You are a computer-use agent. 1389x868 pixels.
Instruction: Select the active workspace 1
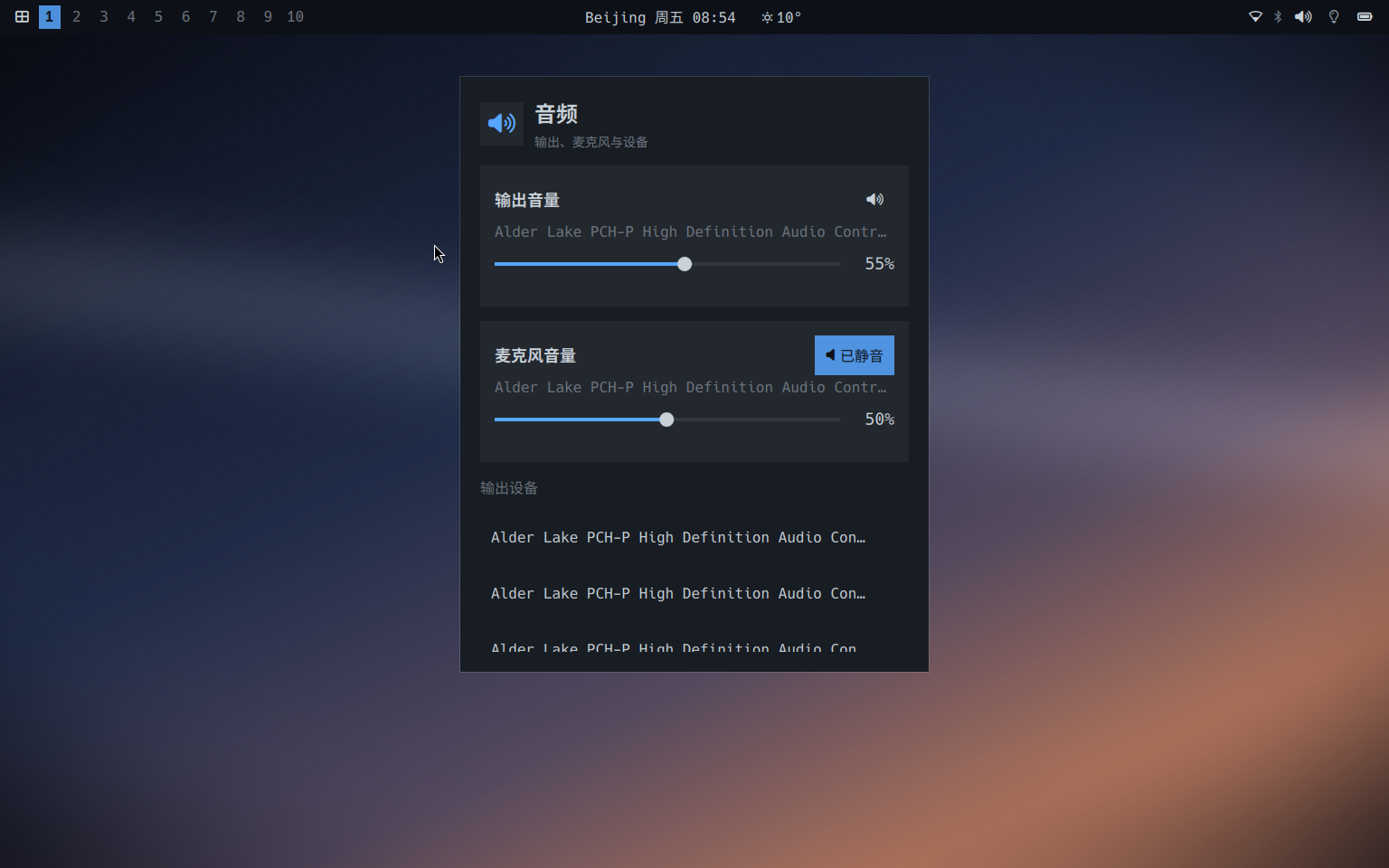pyautogui.click(x=50, y=16)
